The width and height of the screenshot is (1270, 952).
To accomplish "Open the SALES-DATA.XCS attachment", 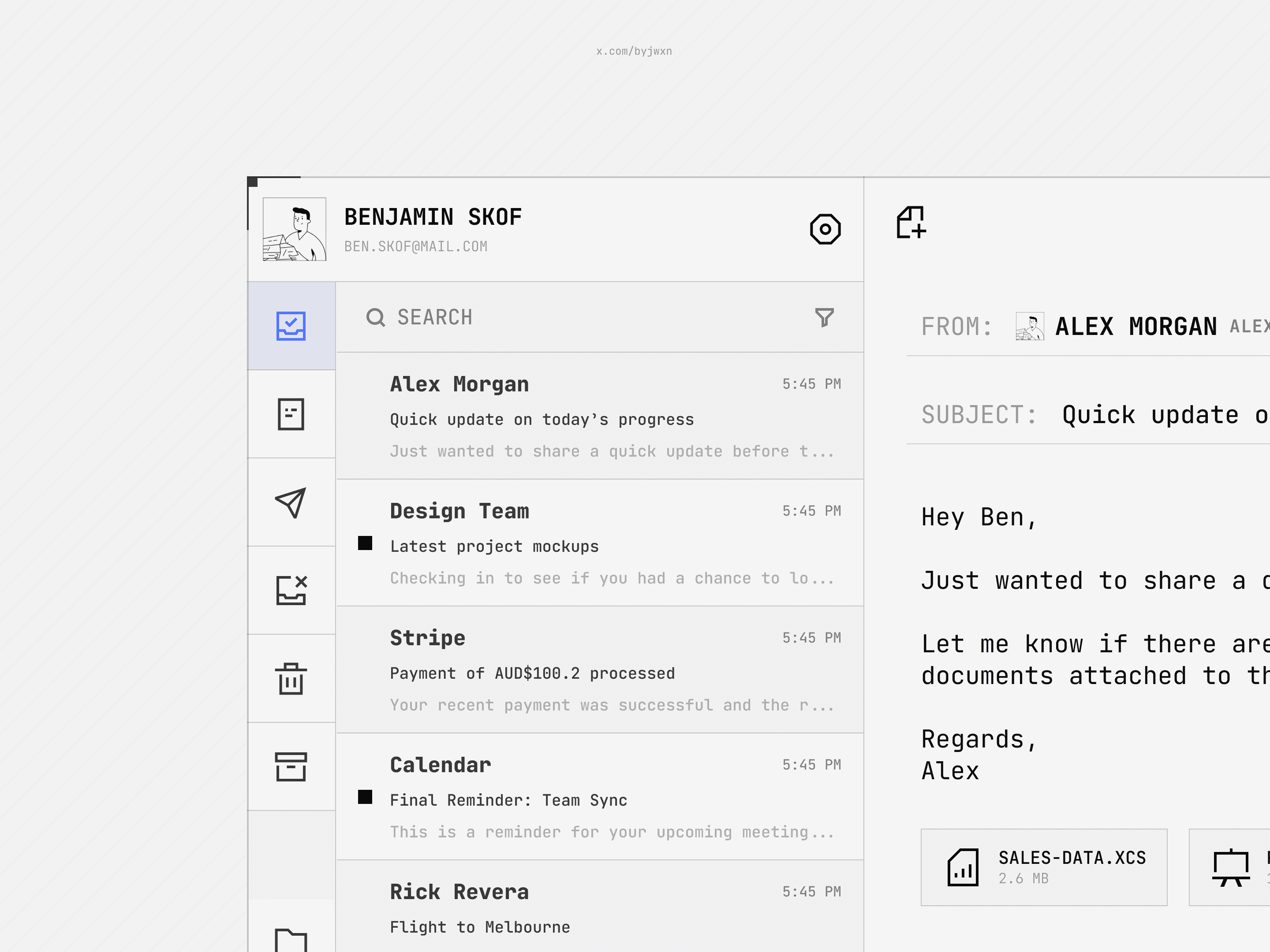I will point(1043,867).
